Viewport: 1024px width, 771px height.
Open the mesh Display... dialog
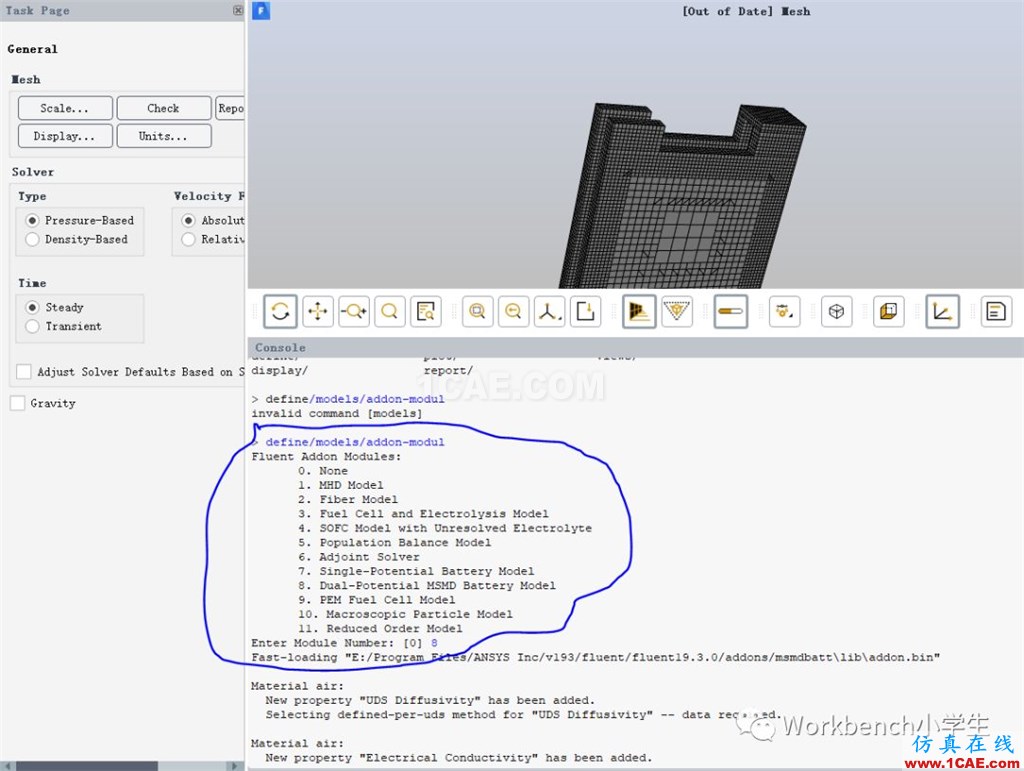pyautogui.click(x=65, y=136)
